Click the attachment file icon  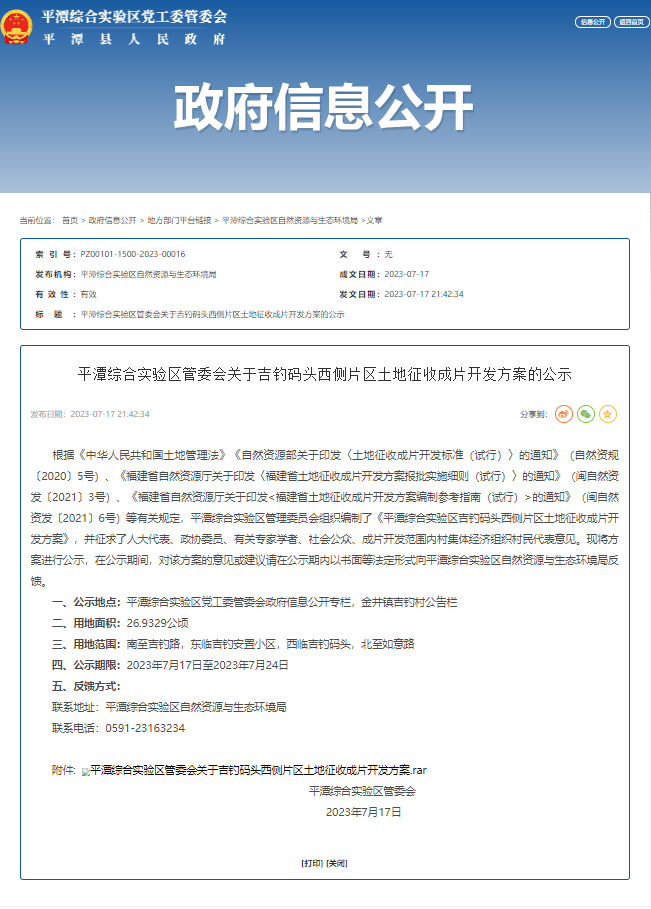coord(86,772)
